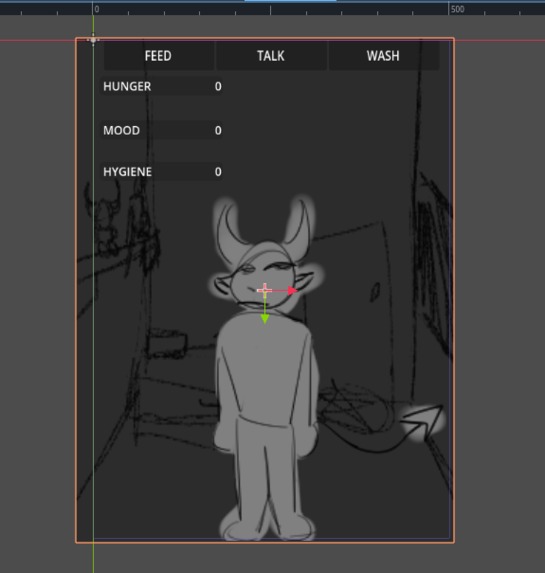Select the HYGIENE label

tap(127, 172)
